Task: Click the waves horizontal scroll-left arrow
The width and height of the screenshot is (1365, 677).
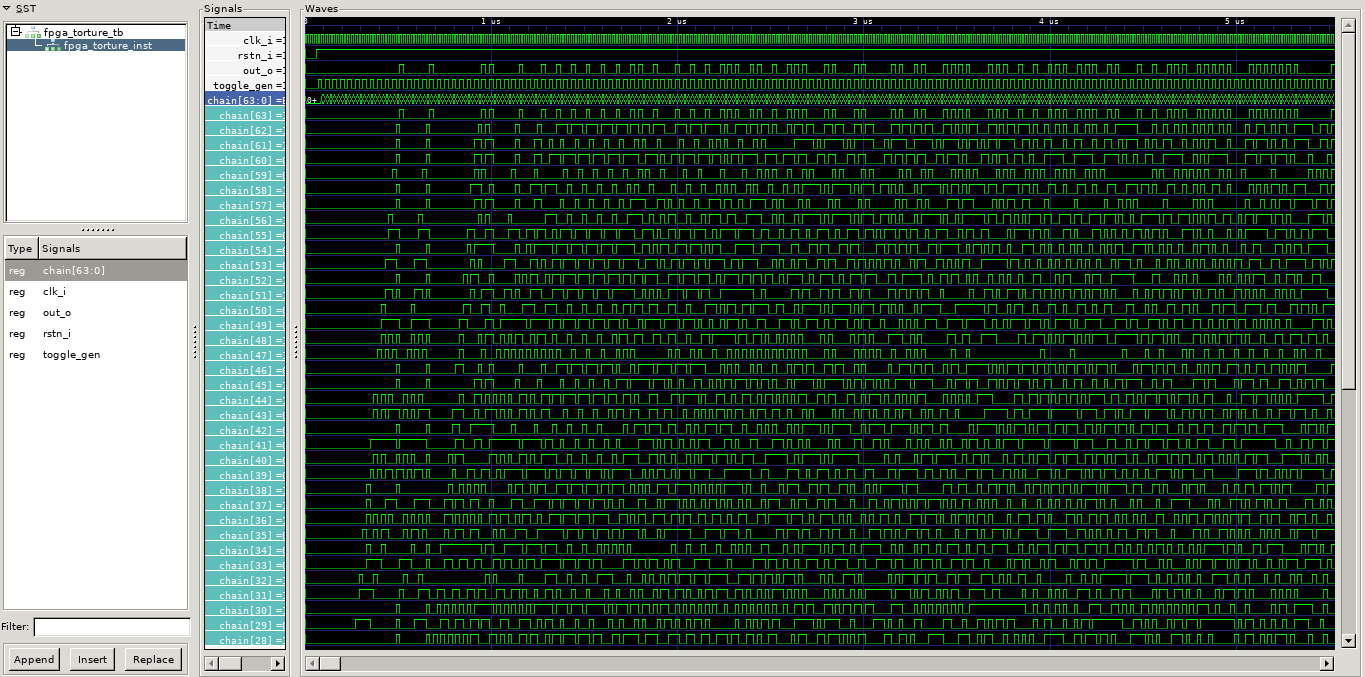Action: click(x=311, y=663)
